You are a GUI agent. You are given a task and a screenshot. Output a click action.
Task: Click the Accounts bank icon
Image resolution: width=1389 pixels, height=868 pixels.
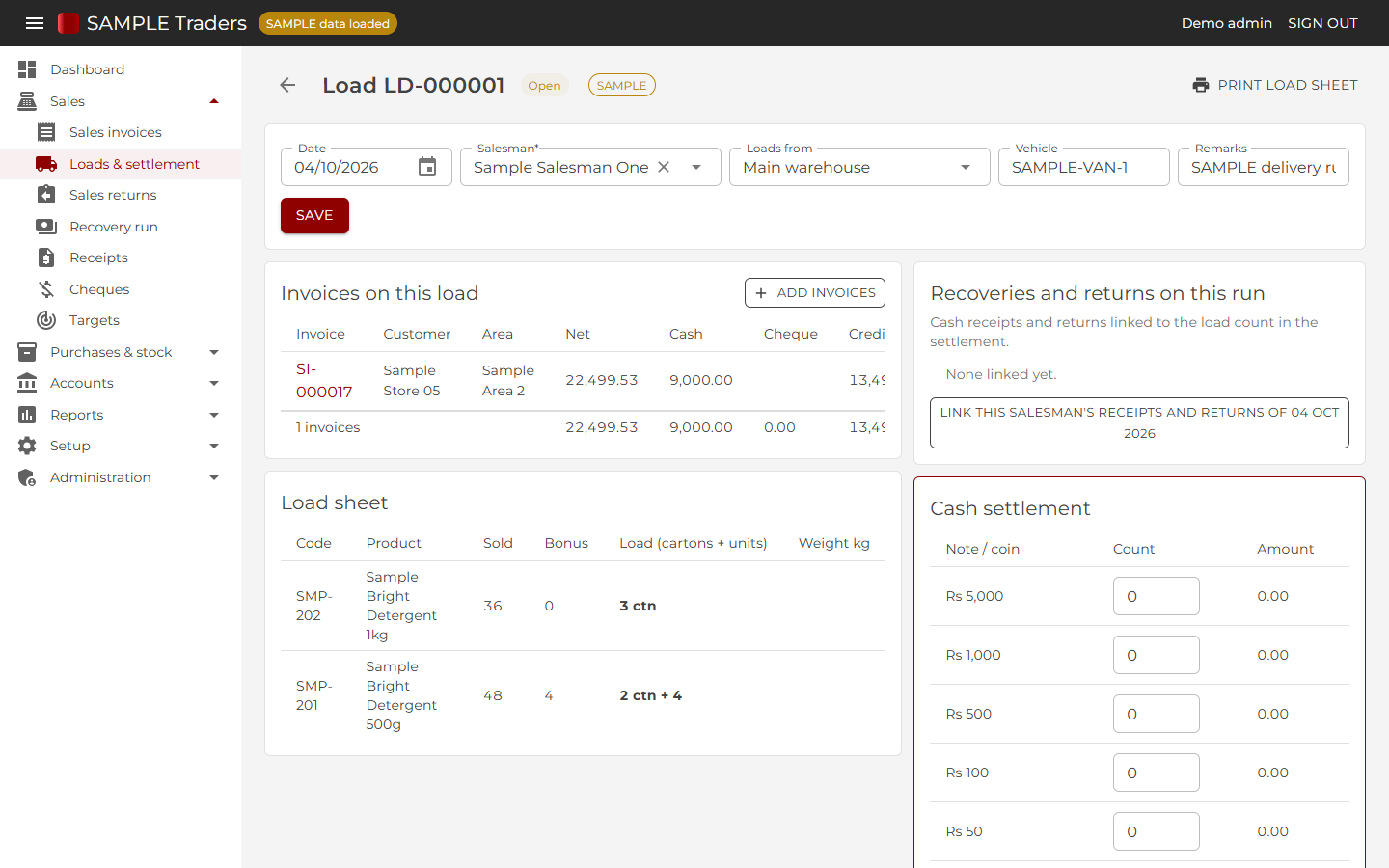coord(27,383)
